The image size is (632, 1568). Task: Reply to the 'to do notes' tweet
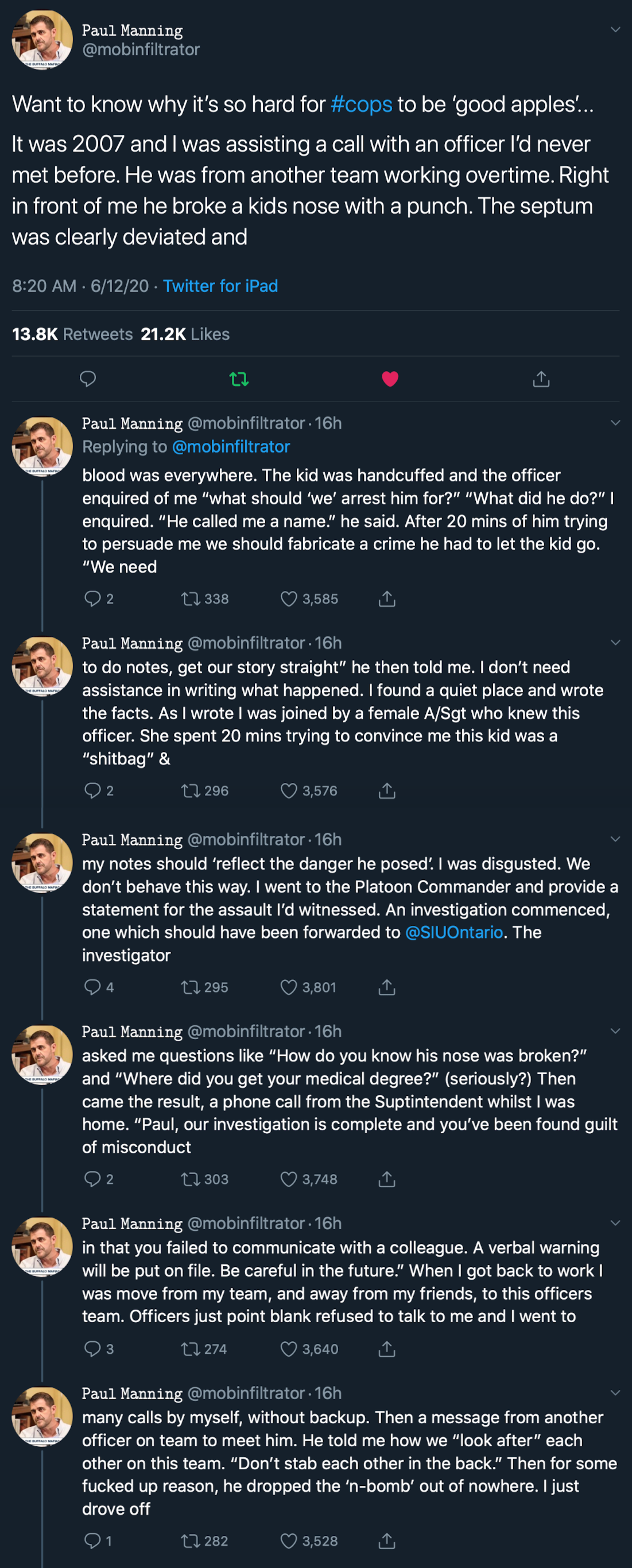click(x=92, y=791)
